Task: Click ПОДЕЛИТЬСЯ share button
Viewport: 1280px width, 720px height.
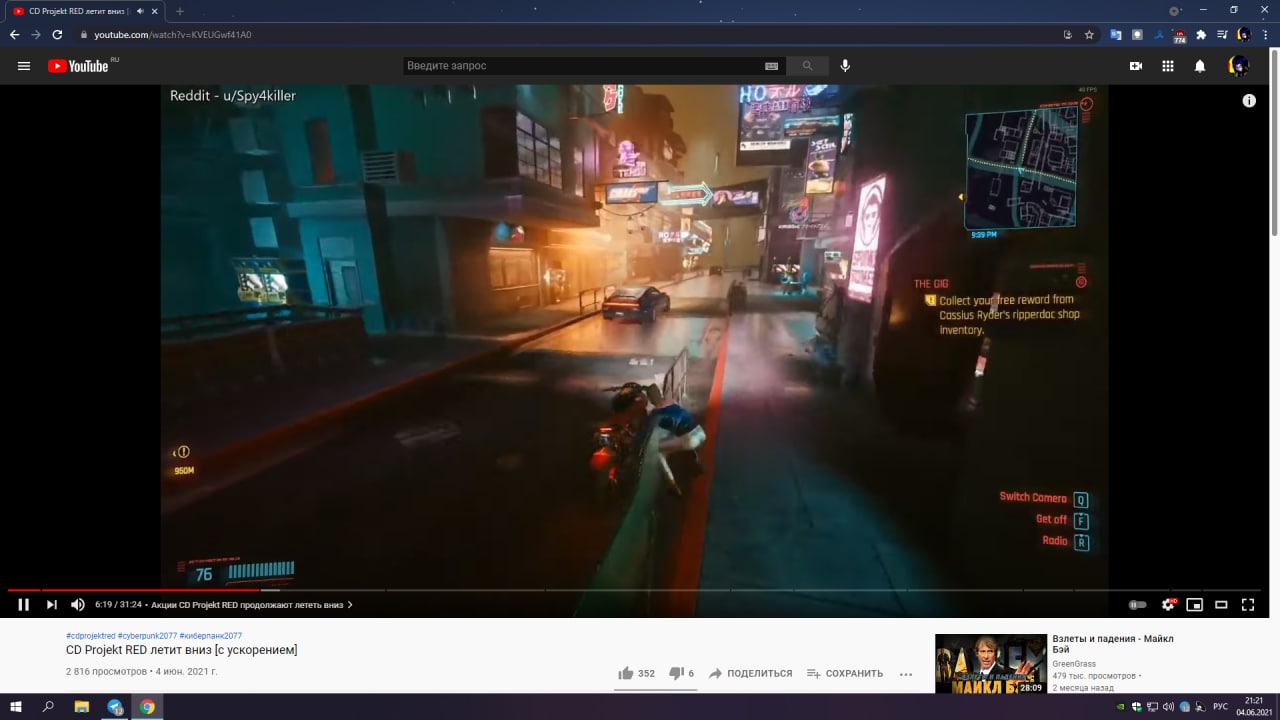Action: pos(750,673)
